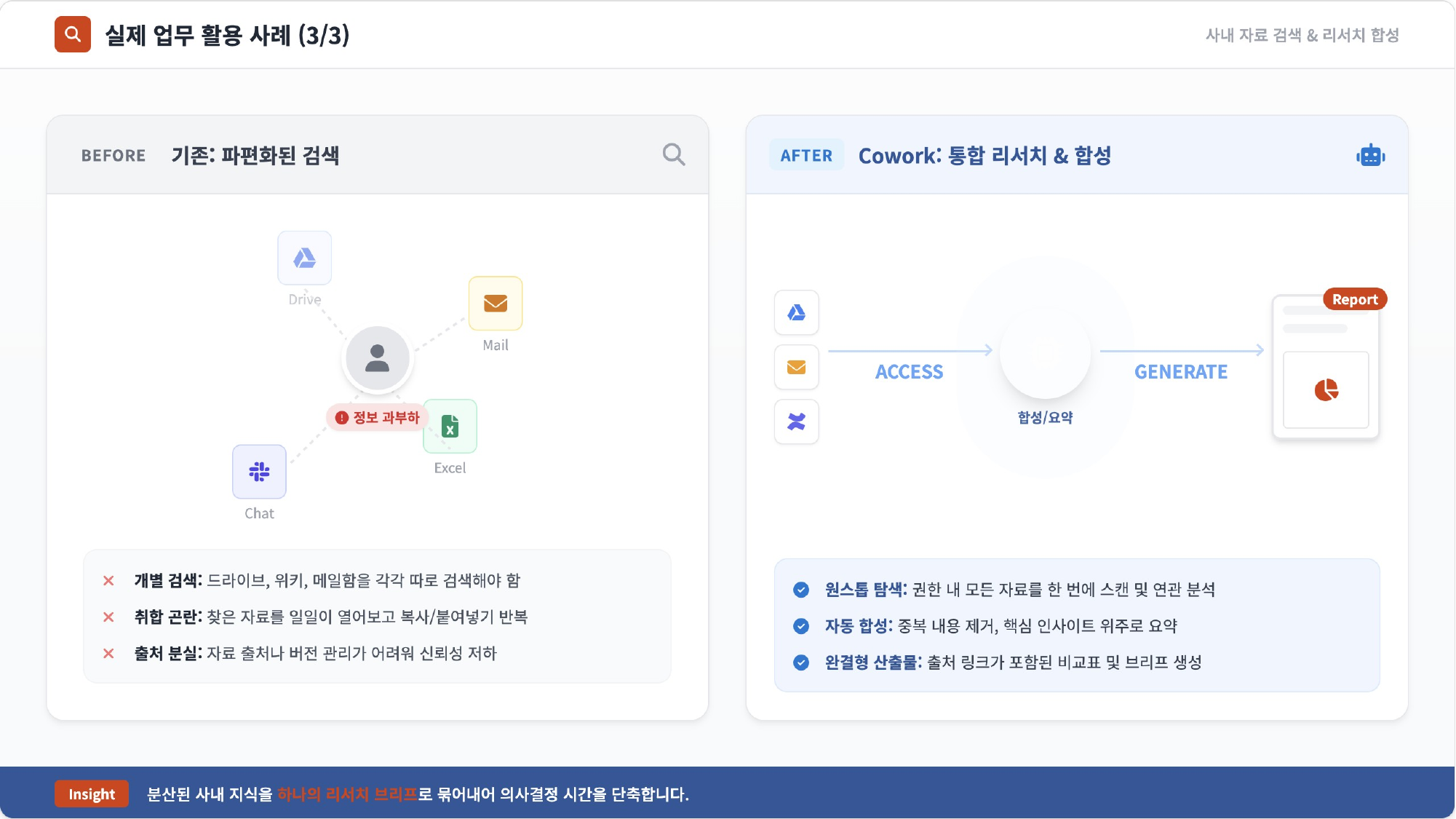Click the purple chat icon in the ACCESS column

click(797, 422)
